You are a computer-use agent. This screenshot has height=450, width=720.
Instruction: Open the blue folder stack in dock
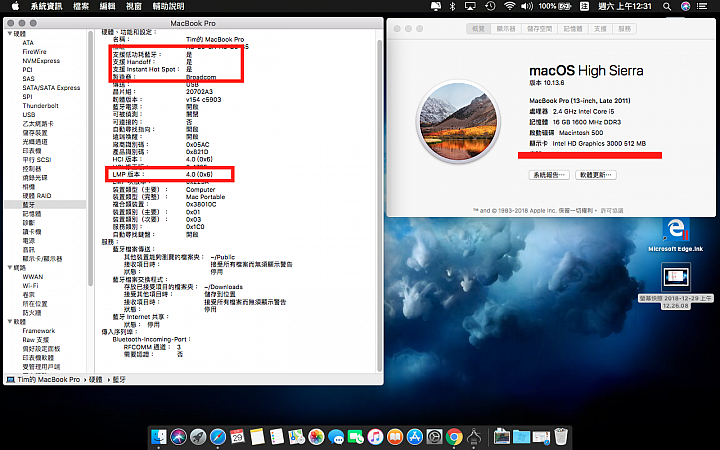tap(521, 436)
